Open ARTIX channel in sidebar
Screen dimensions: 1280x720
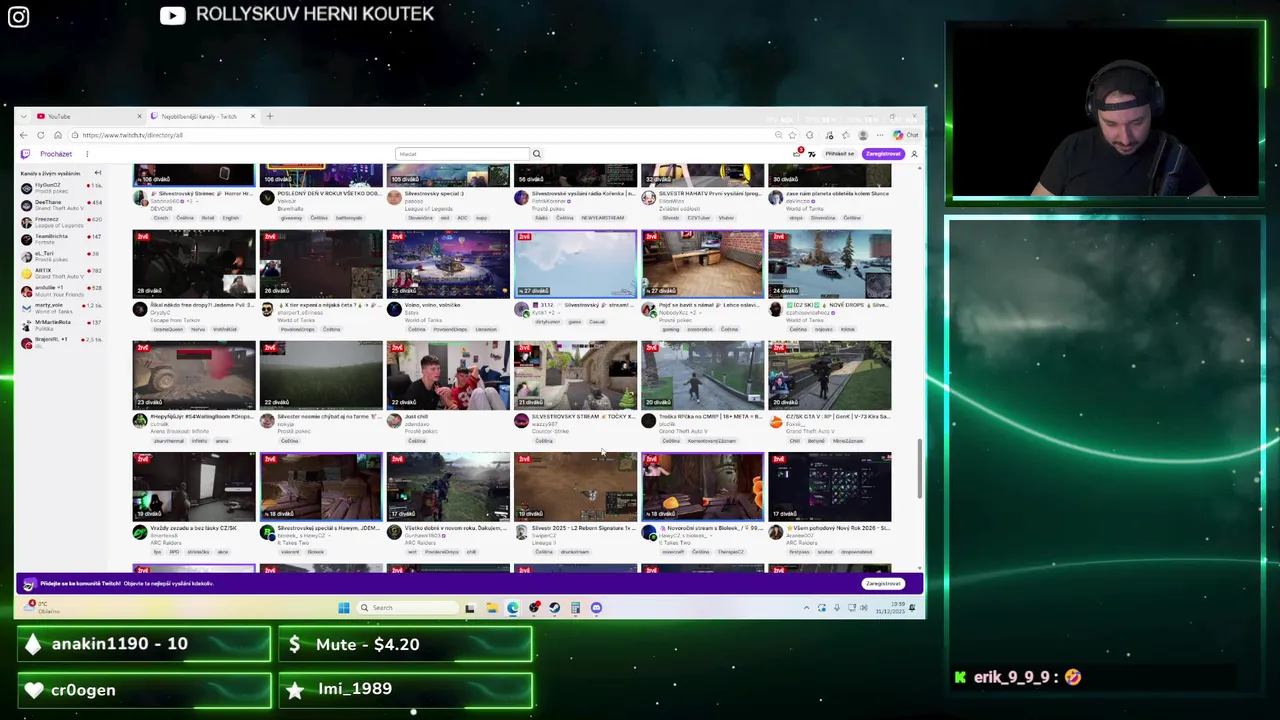61,272
